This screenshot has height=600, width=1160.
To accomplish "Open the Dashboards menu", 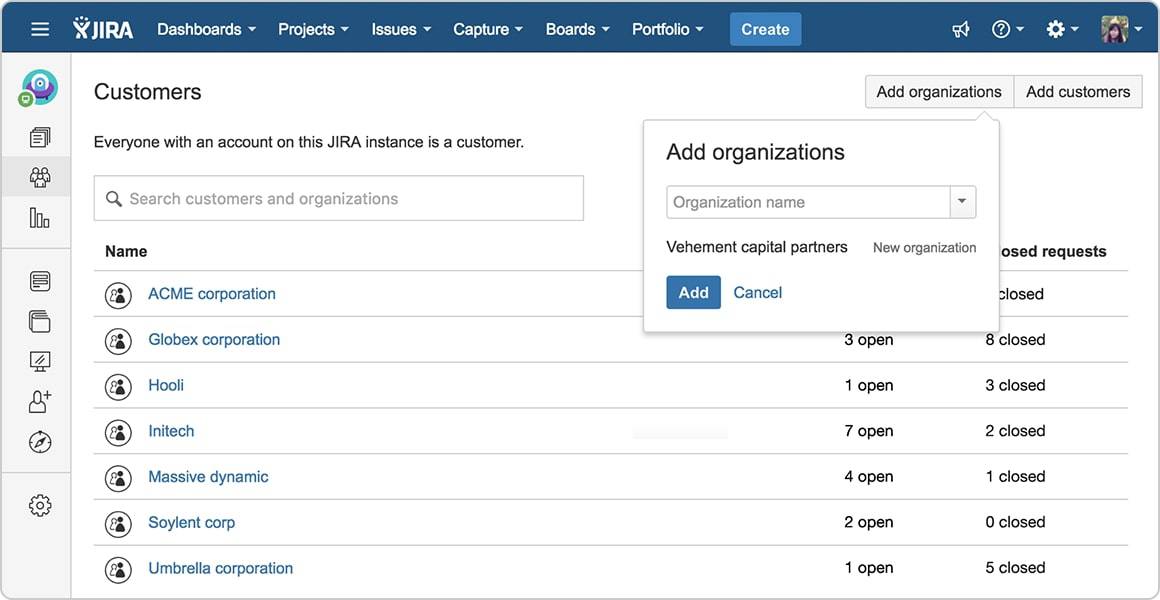I will point(206,30).
